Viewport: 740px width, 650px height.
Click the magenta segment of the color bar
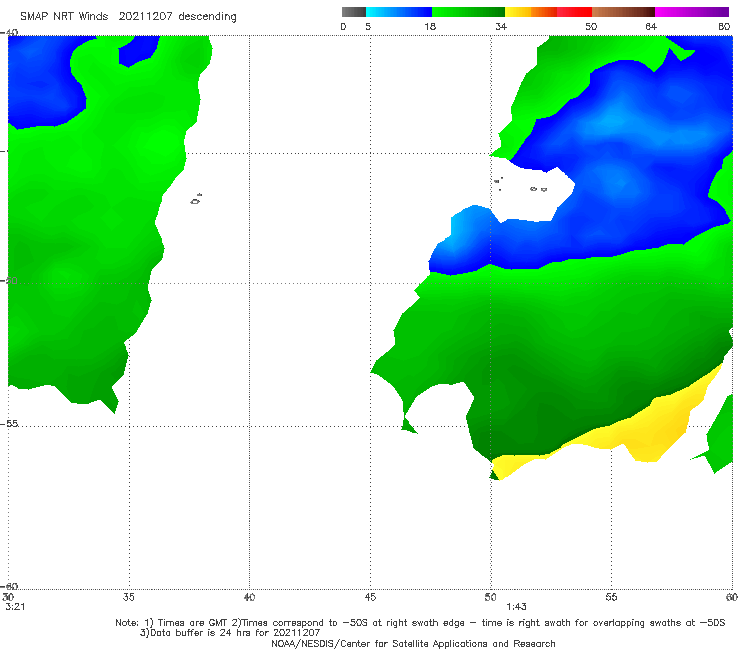(692, 12)
